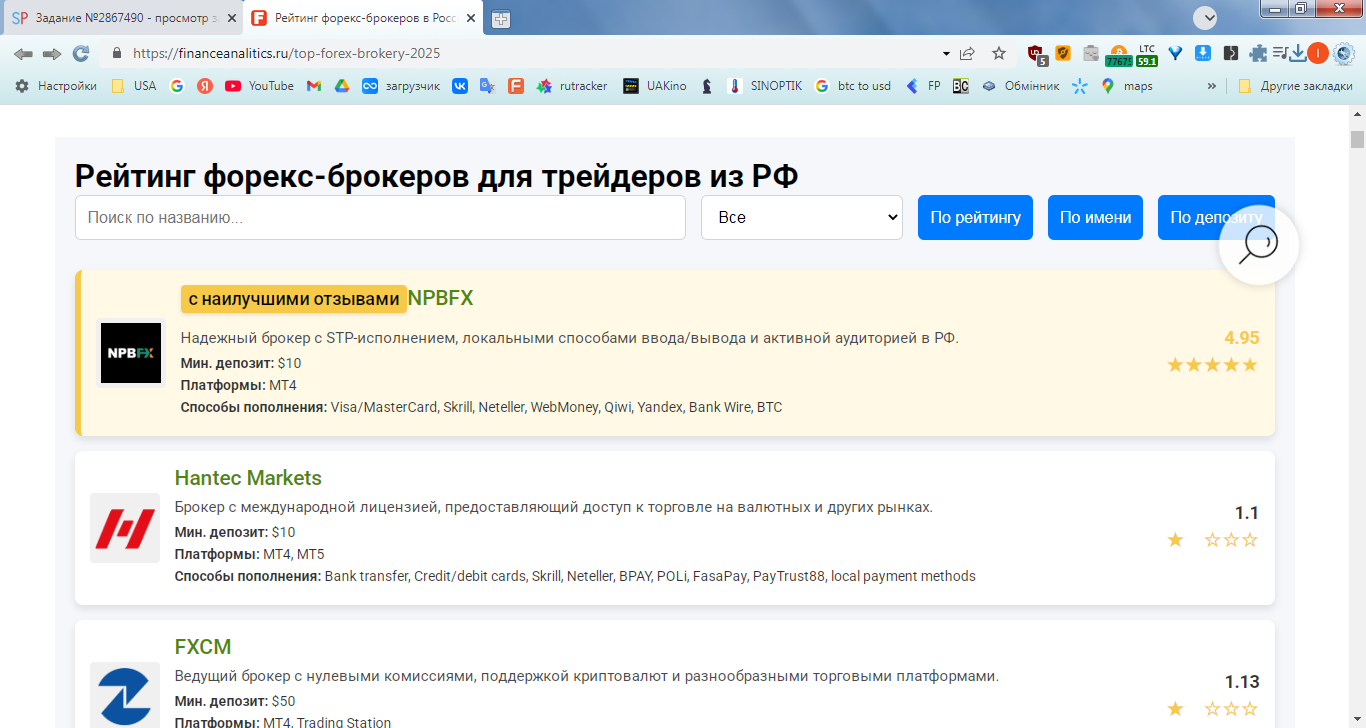Select the "Рейтинг форекс-брокеров" tab

click(x=364, y=18)
